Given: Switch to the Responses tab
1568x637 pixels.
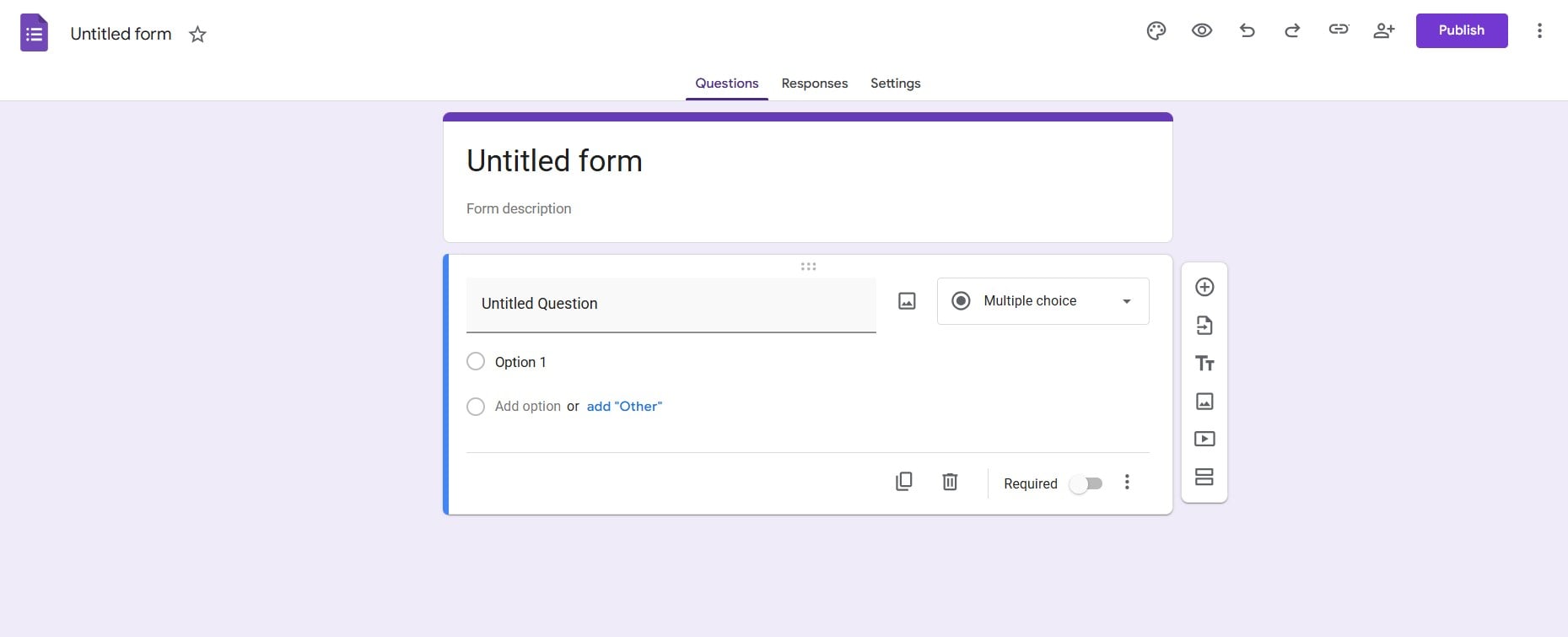Looking at the screenshot, I should [x=814, y=84].
